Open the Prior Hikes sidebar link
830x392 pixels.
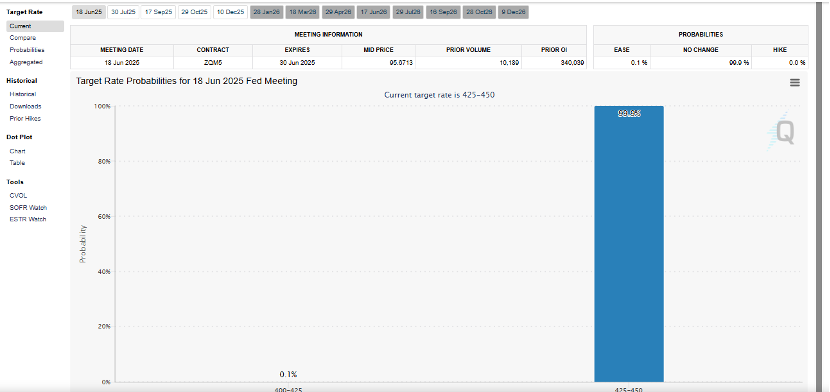coord(25,118)
